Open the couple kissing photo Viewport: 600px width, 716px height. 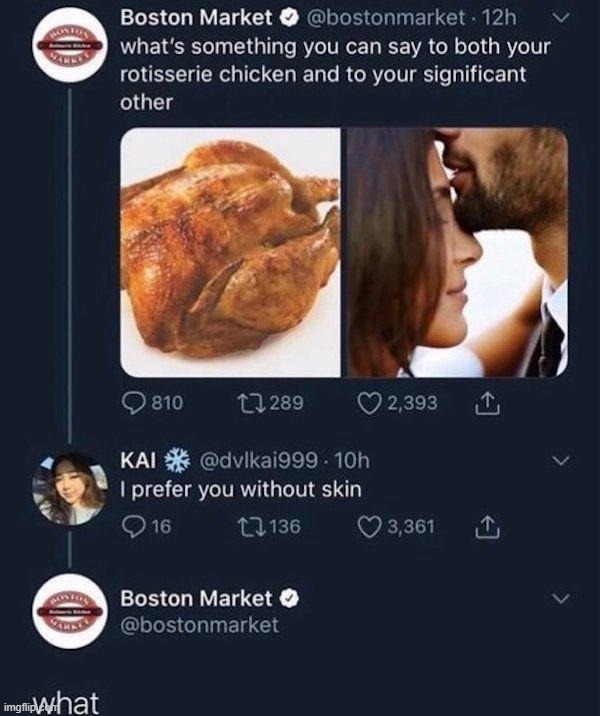pos(457,252)
